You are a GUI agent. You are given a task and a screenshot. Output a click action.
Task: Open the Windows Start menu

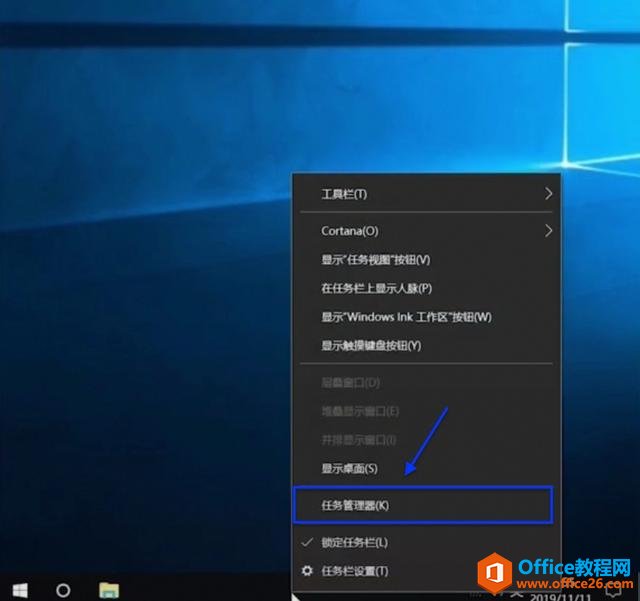pyautogui.click(x=19, y=589)
